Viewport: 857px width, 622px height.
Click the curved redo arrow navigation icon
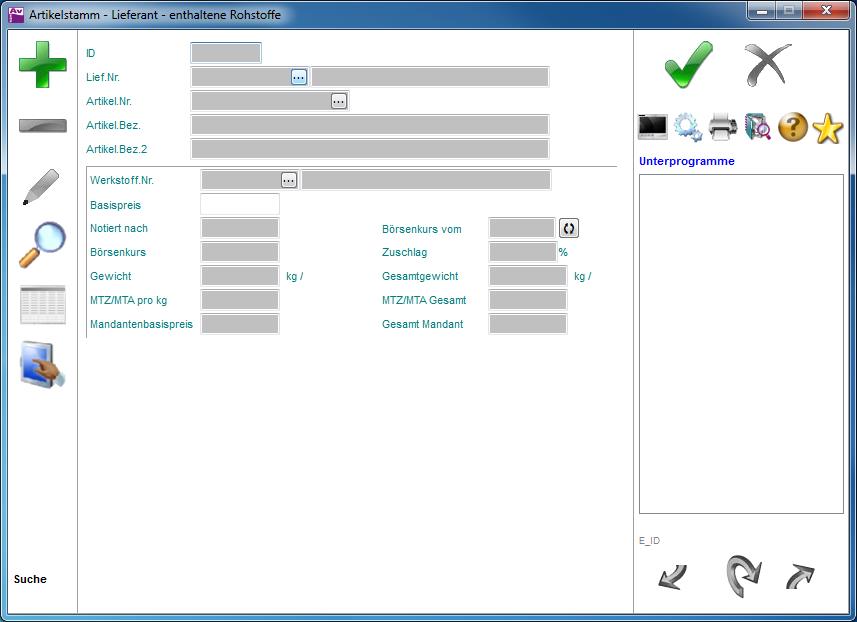tap(743, 575)
